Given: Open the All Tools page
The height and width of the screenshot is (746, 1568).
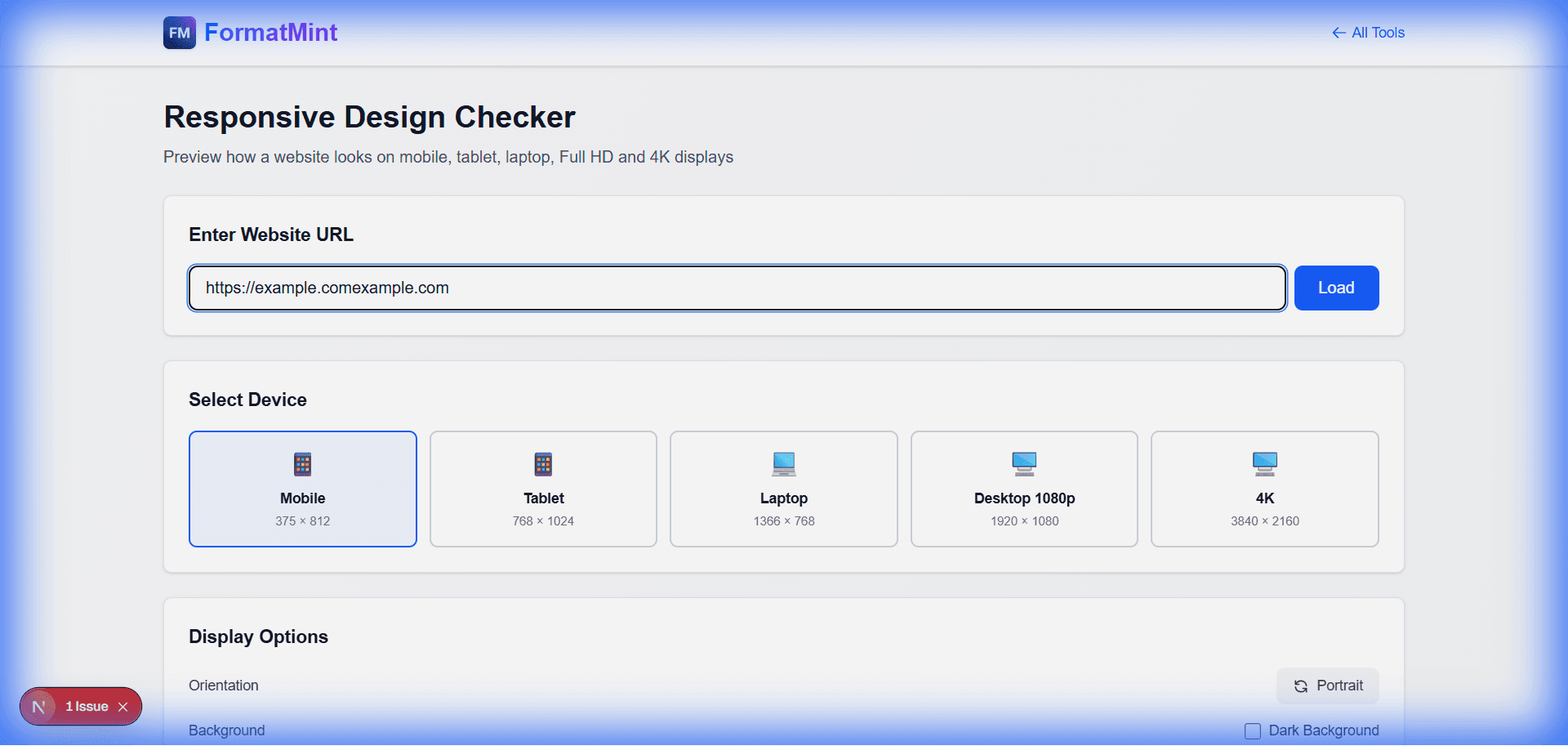Looking at the screenshot, I should pyautogui.click(x=1377, y=33).
